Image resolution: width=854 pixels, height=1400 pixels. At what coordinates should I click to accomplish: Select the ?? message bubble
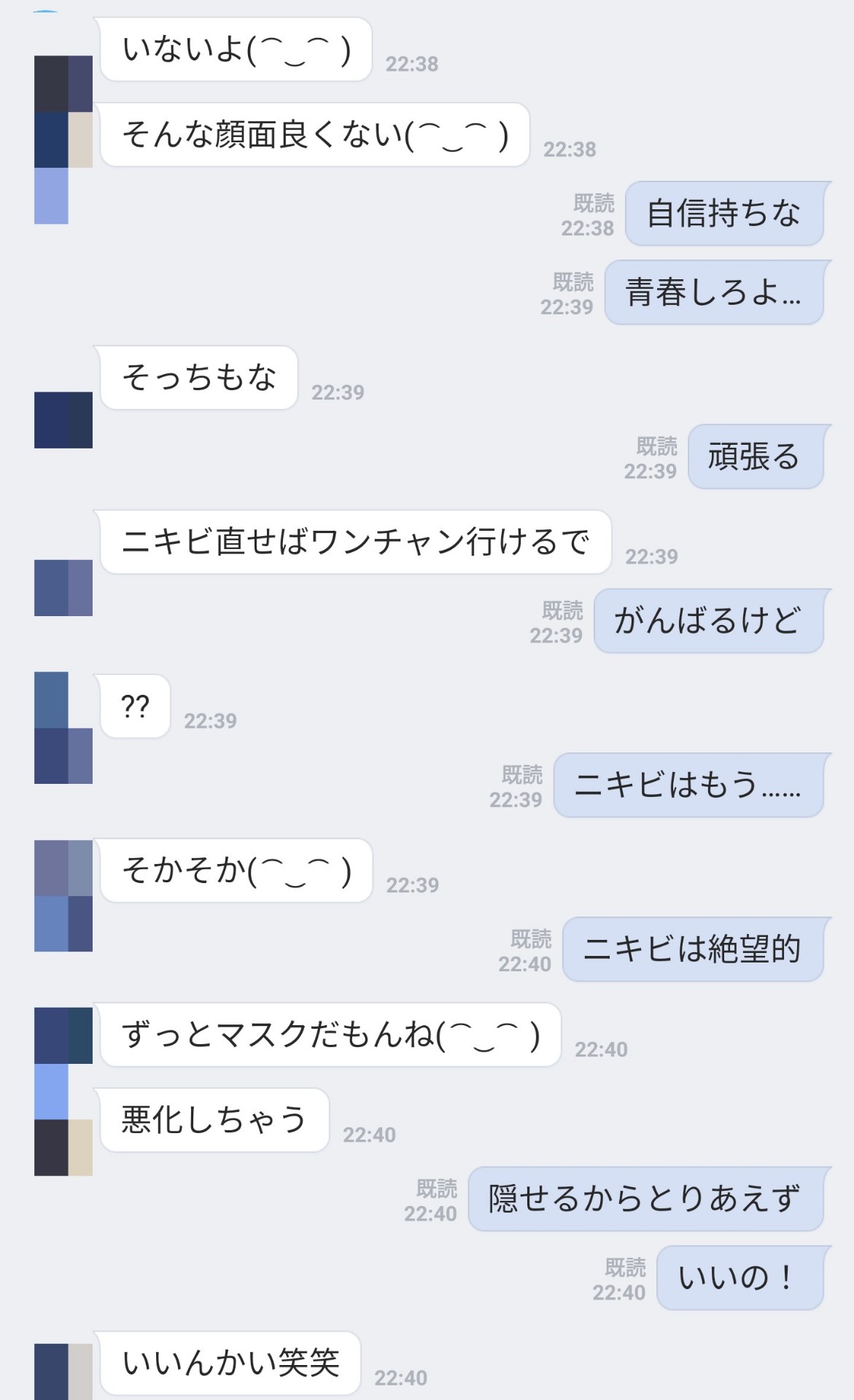click(x=136, y=706)
